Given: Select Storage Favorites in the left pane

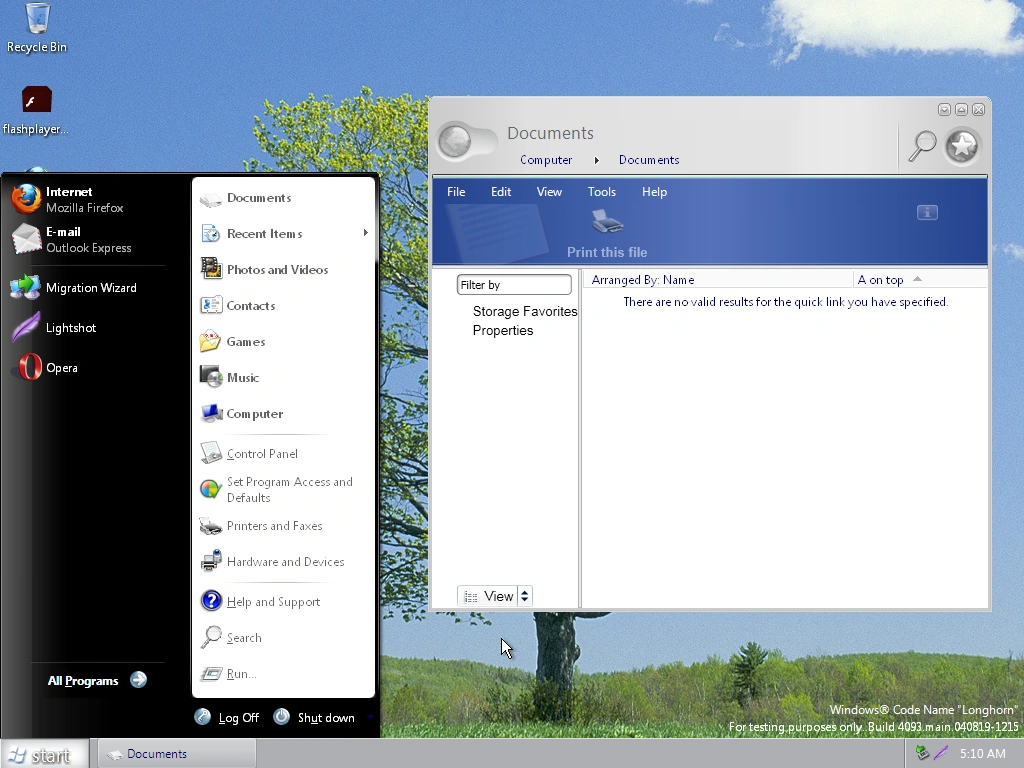Looking at the screenshot, I should (525, 311).
